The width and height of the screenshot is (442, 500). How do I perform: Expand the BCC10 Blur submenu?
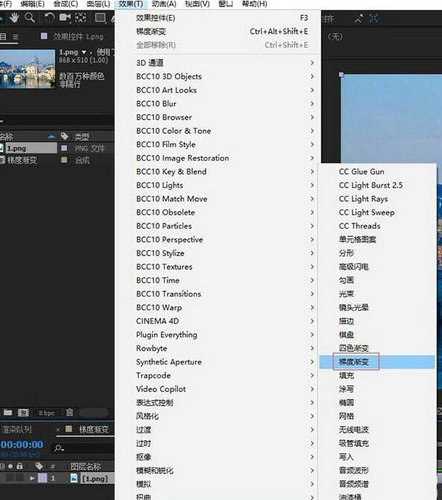tap(218, 104)
